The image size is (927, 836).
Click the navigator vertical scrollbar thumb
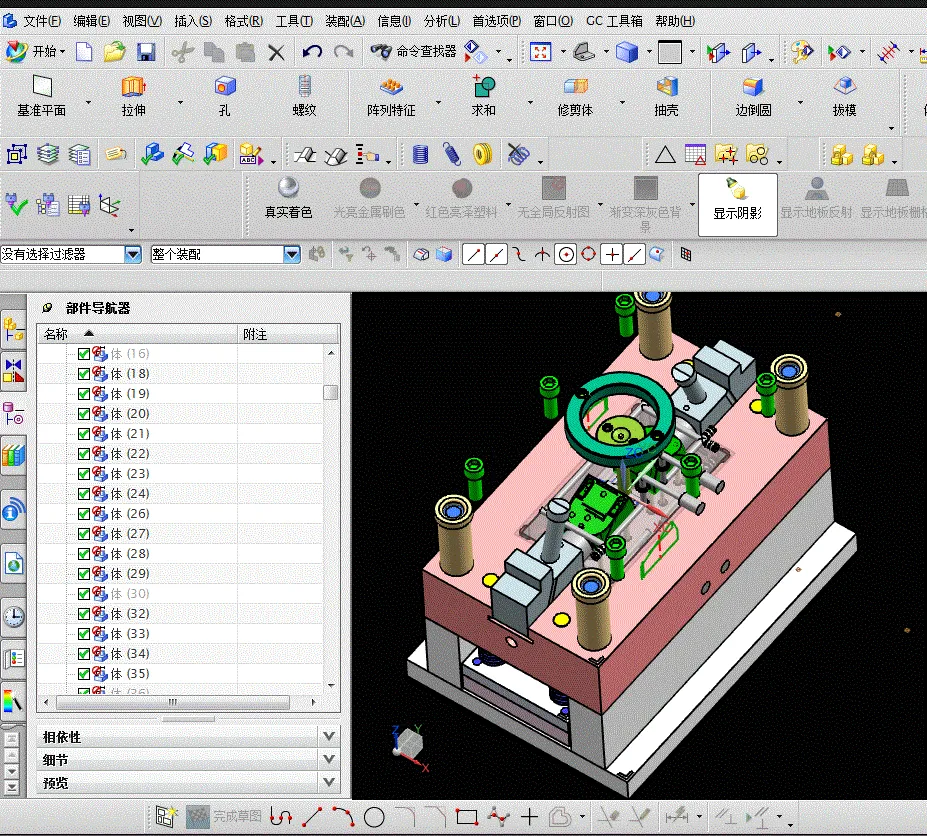click(331, 392)
